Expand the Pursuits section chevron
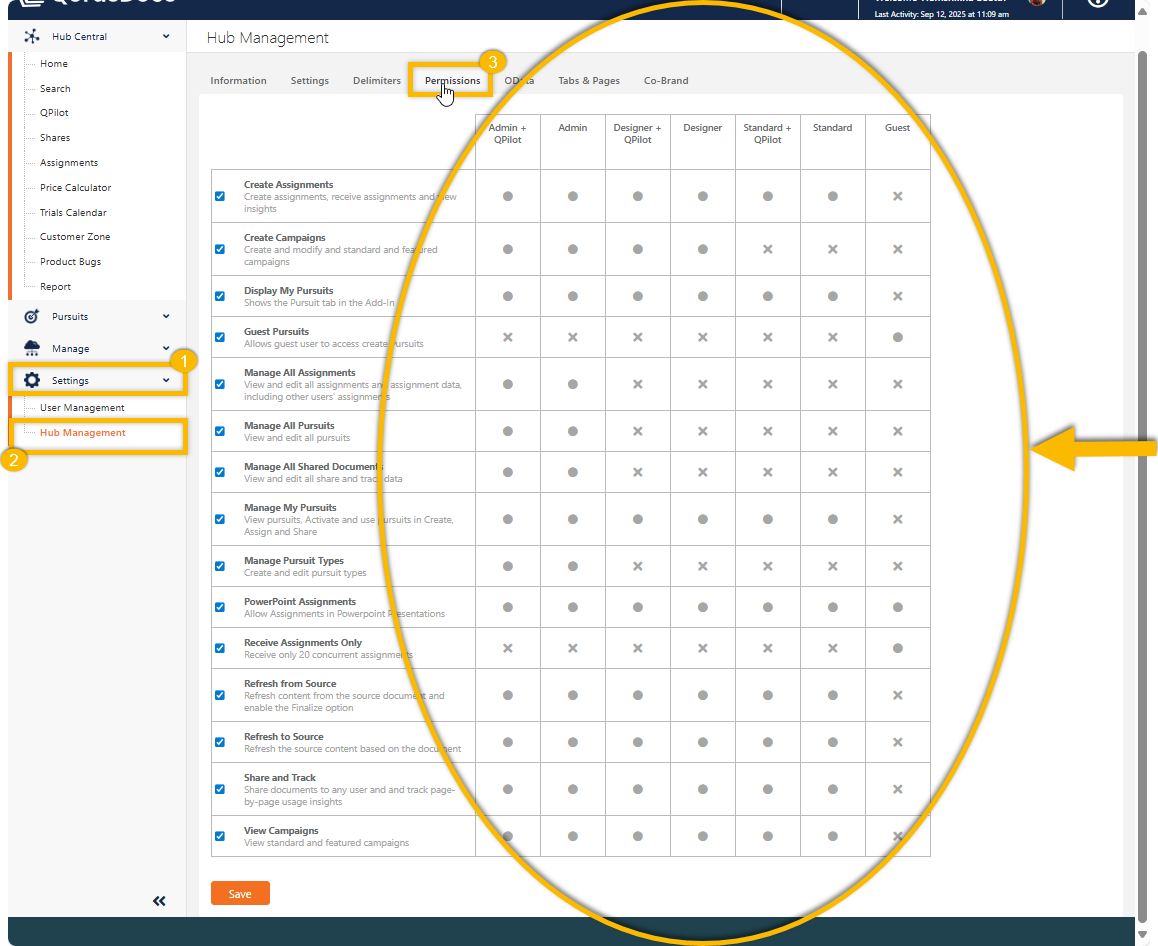1158x946 pixels. (x=166, y=317)
